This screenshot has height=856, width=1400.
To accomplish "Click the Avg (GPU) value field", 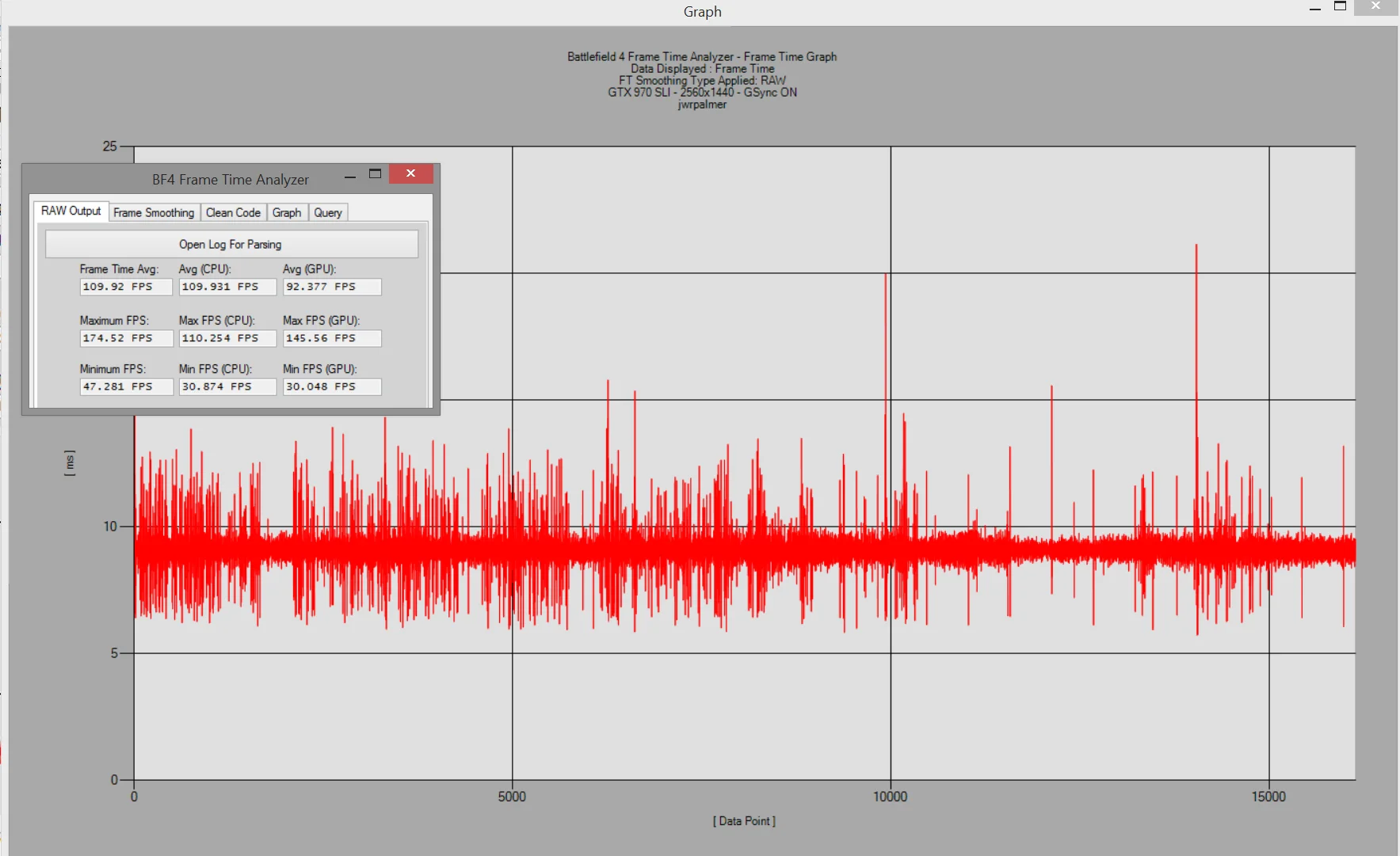I will pos(332,287).
